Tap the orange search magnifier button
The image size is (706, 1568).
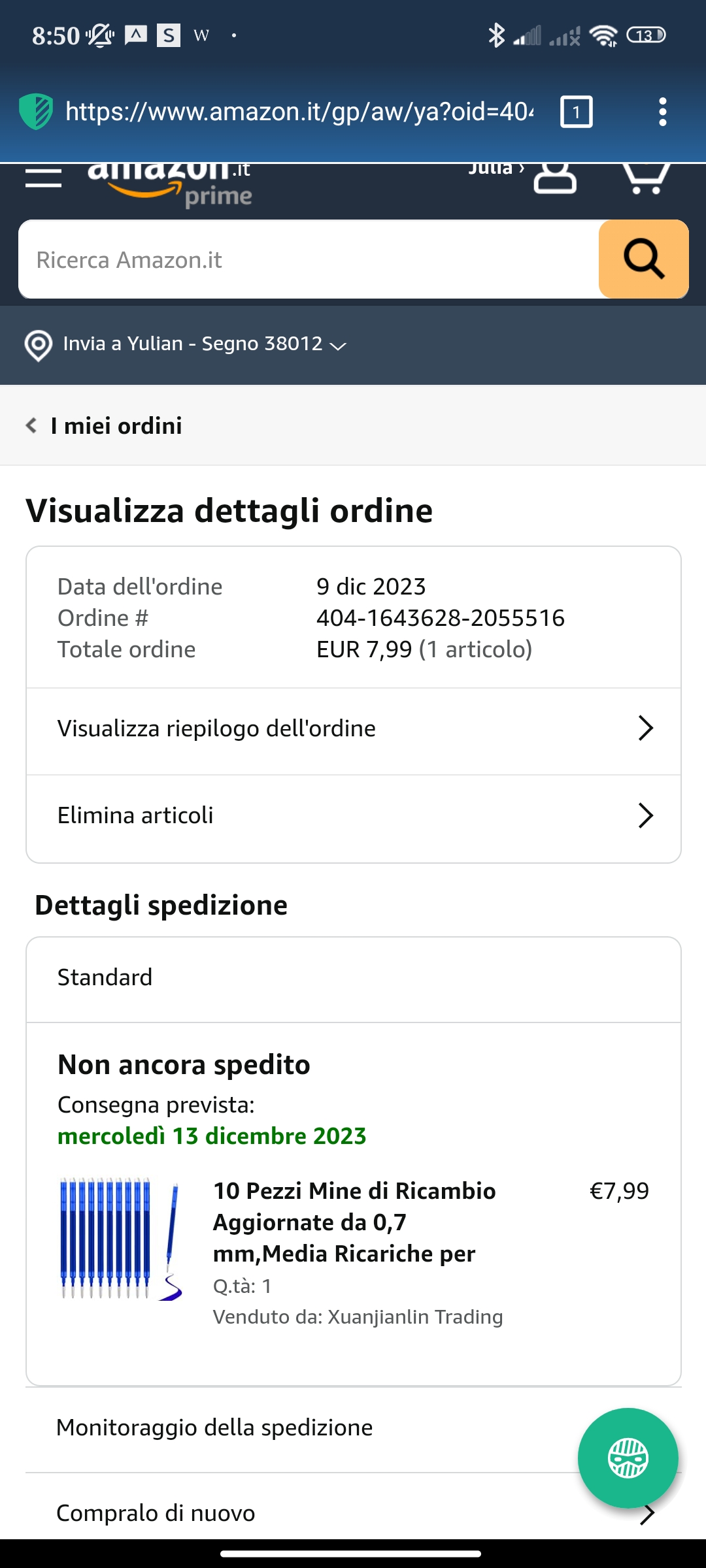[643, 259]
